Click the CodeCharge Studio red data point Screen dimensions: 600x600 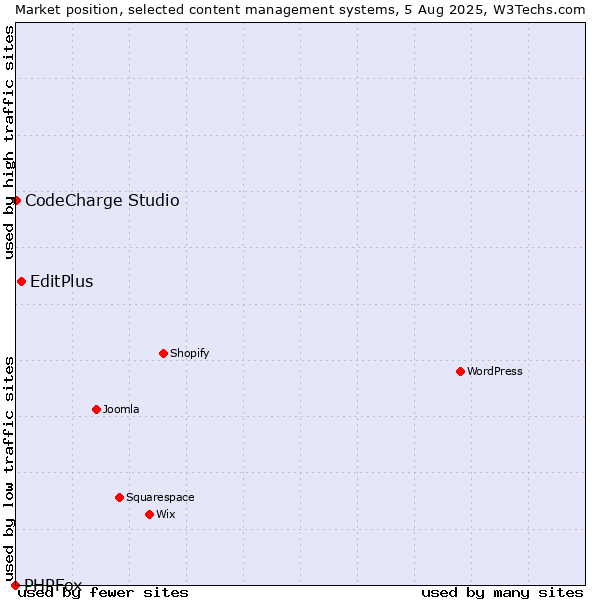[x=16, y=201]
